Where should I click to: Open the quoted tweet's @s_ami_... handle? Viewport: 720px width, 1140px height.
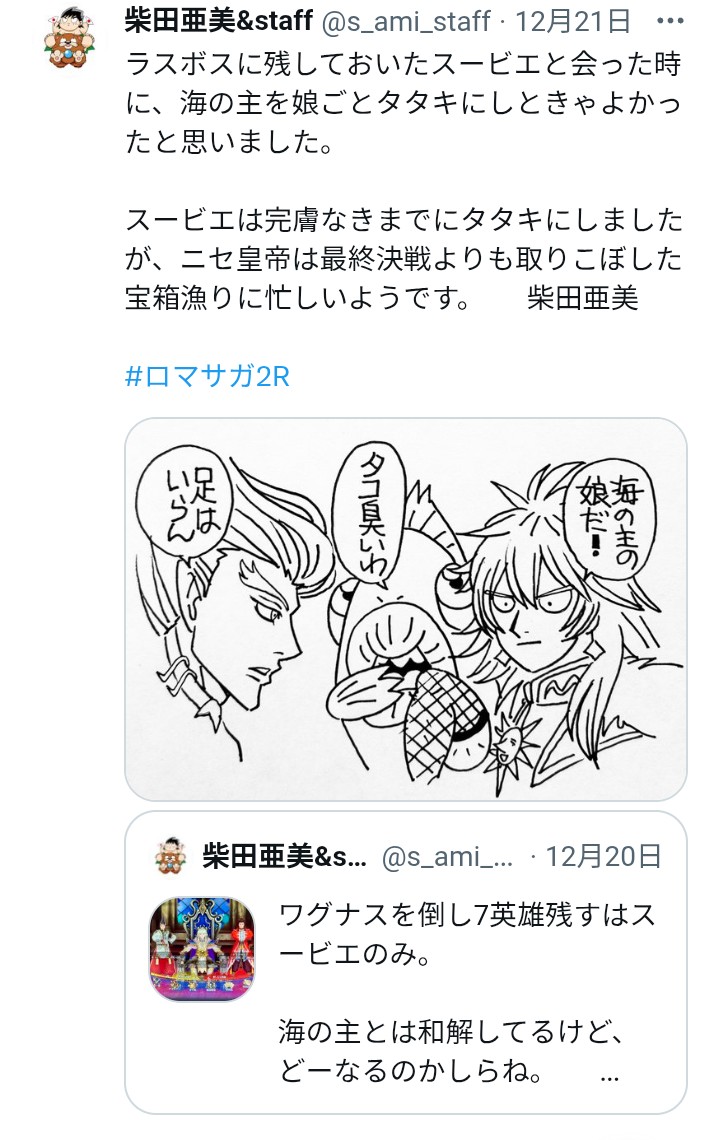click(x=447, y=857)
